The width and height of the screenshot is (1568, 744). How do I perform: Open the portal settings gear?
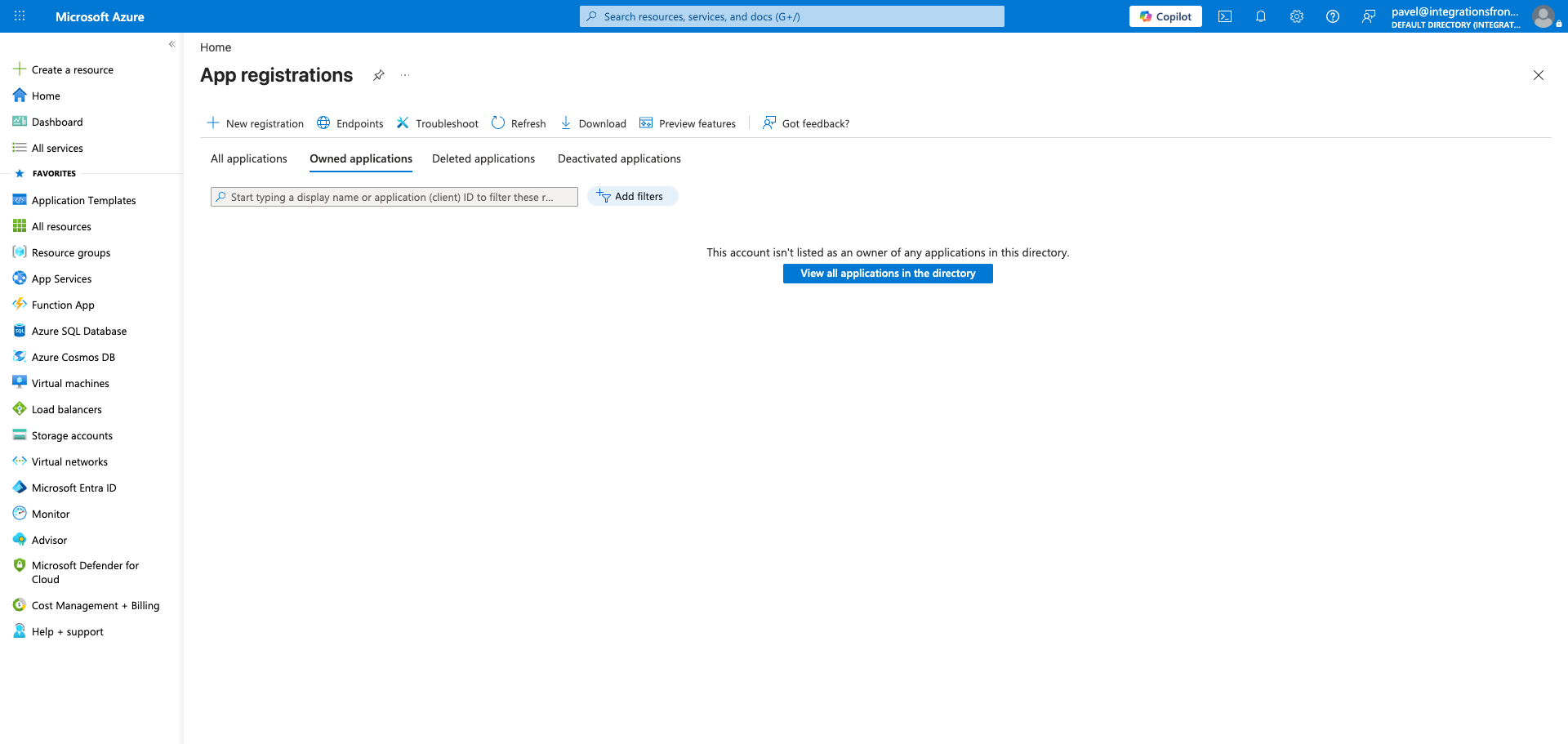tap(1297, 16)
